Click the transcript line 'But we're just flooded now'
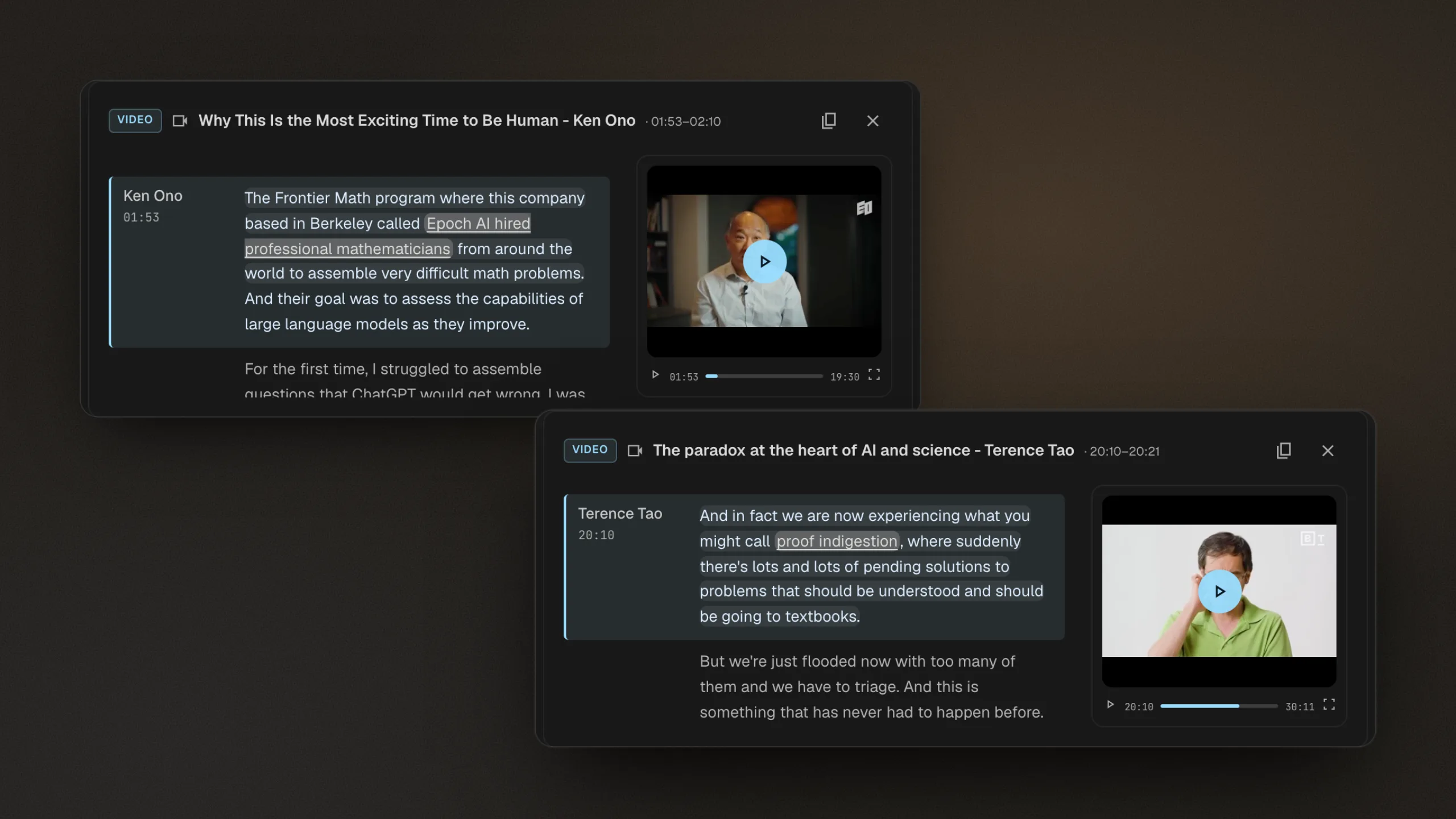Screen dimensions: 1456x819 (857, 661)
